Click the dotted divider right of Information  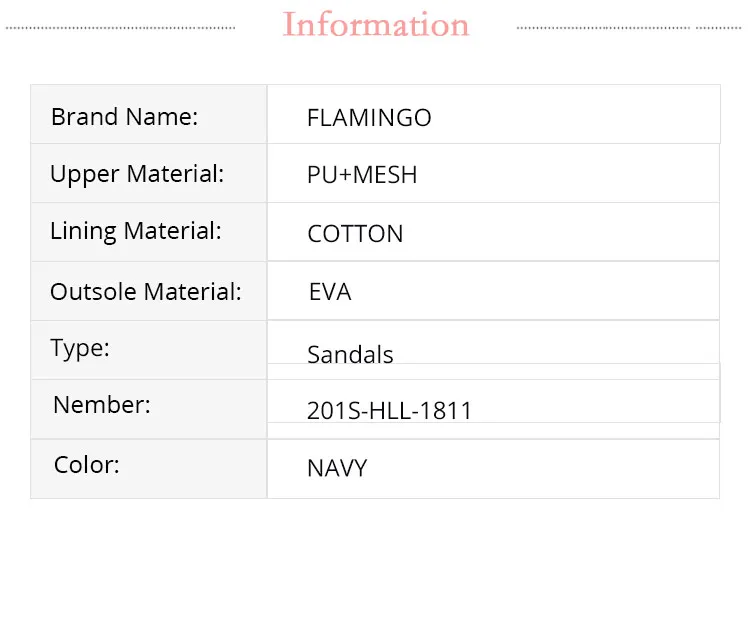[x=630, y=28]
